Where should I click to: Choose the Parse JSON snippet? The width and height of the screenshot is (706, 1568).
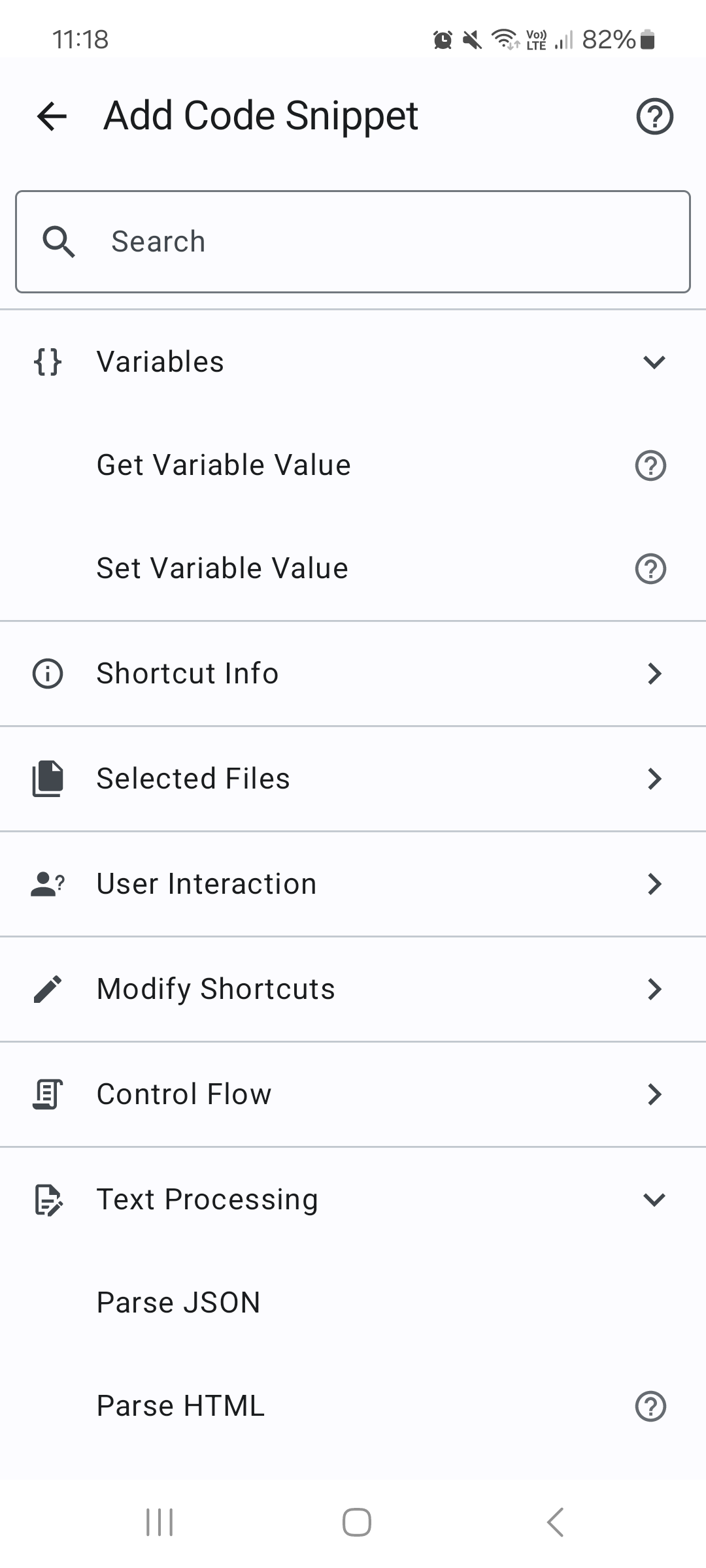coord(178,1303)
